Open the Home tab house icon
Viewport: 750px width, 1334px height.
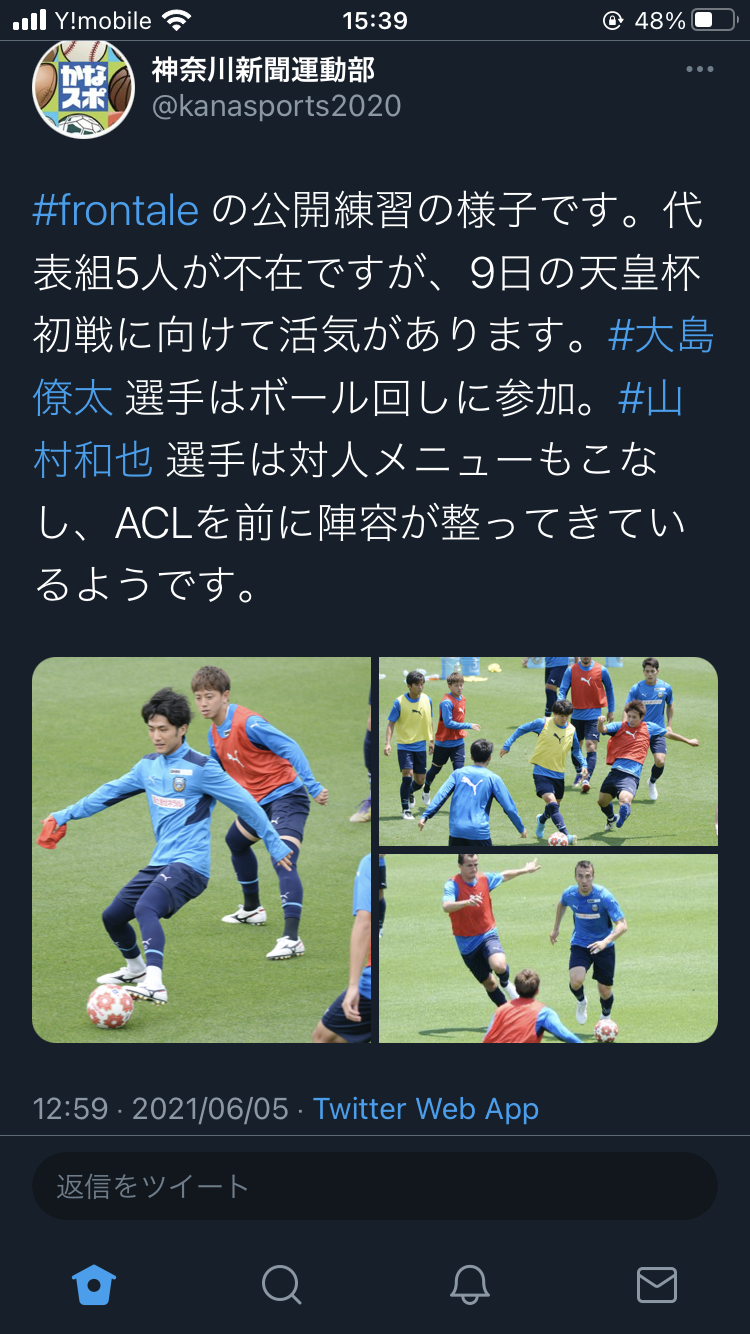(x=94, y=1283)
